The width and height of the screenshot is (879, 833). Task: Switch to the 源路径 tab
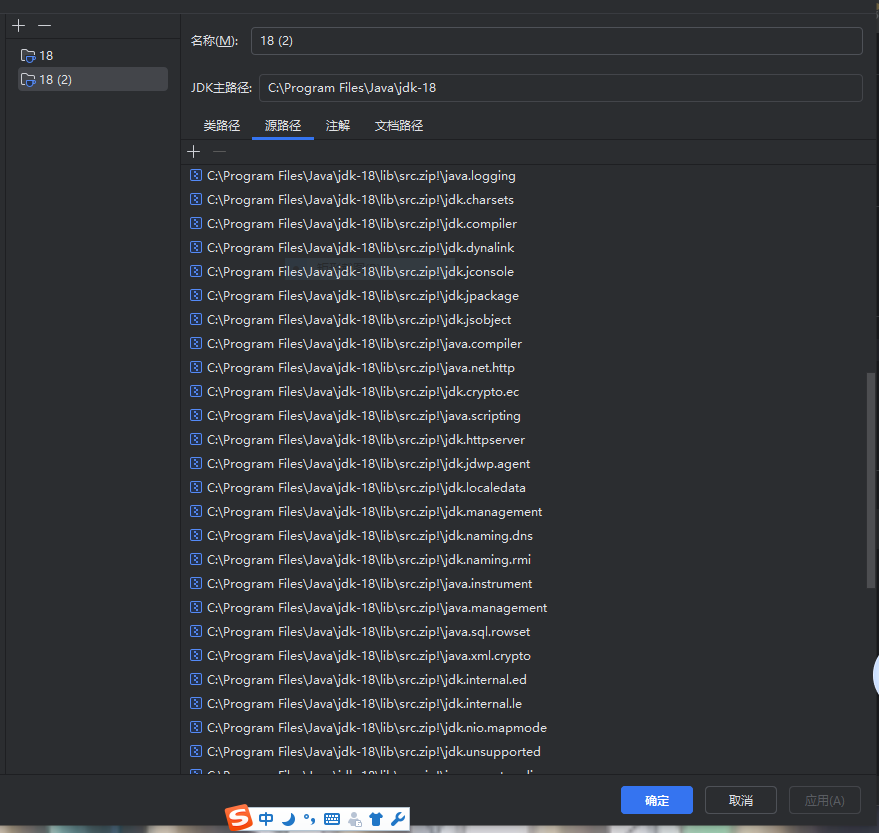(x=283, y=126)
